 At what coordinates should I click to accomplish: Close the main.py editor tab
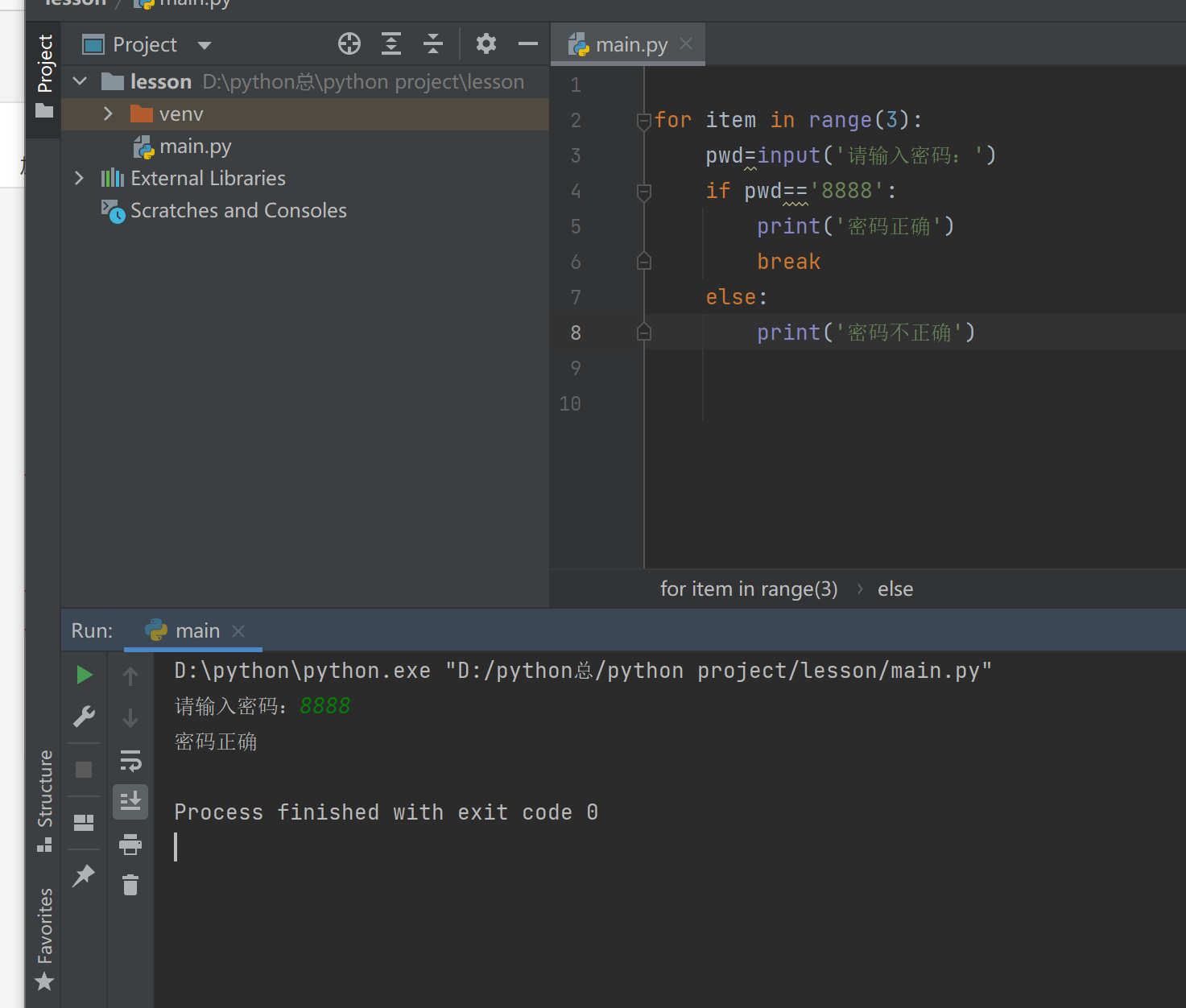point(686,44)
